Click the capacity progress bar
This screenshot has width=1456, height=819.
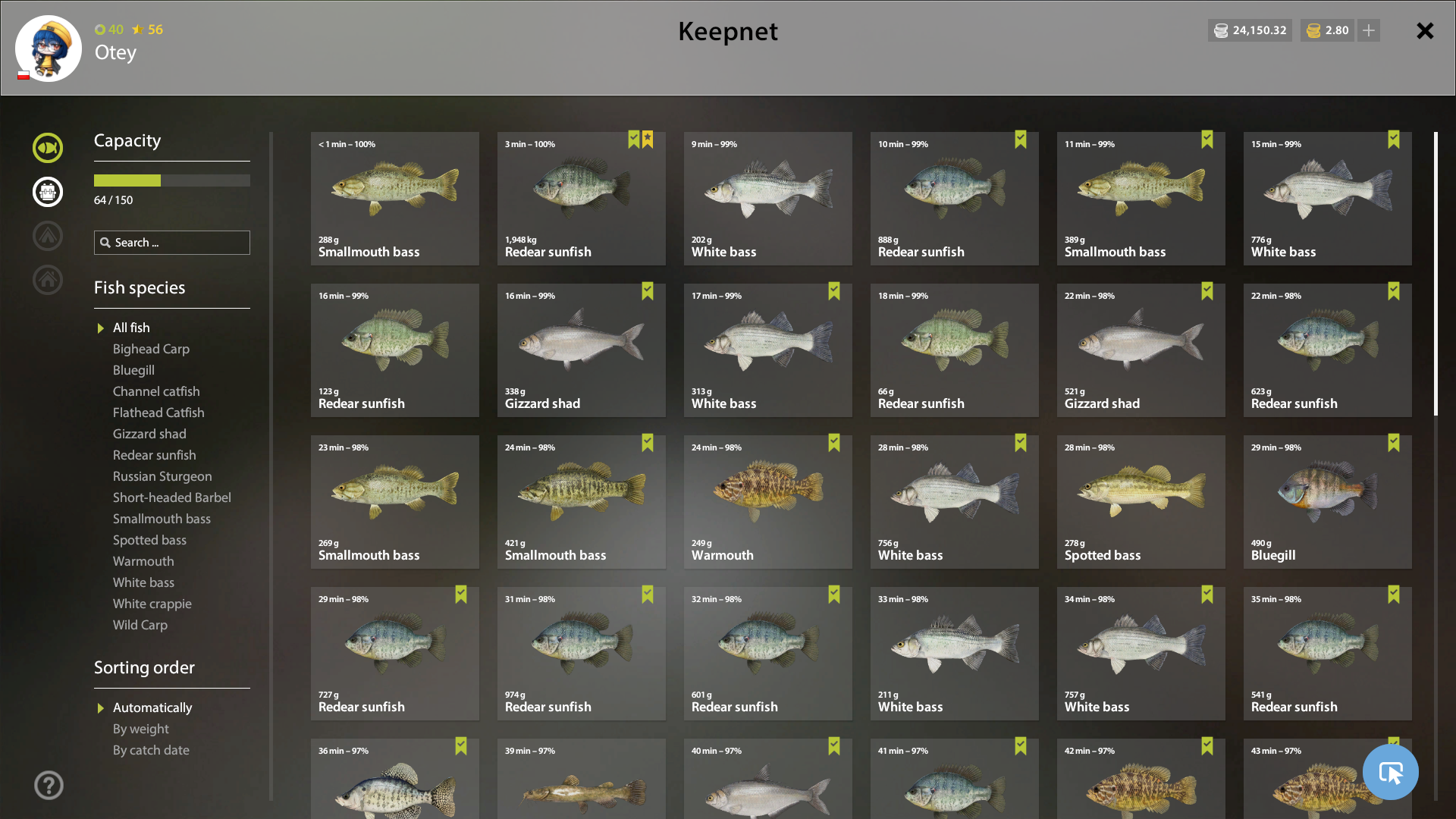click(172, 180)
